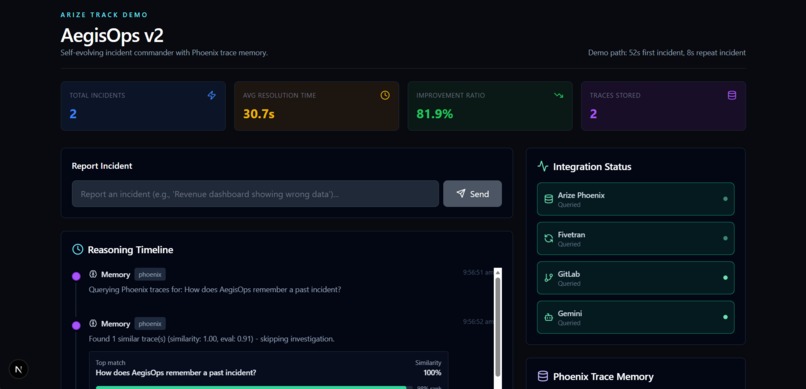The image size is (806, 389).
Task: Click the Report Incident heading
Action: 102,166
